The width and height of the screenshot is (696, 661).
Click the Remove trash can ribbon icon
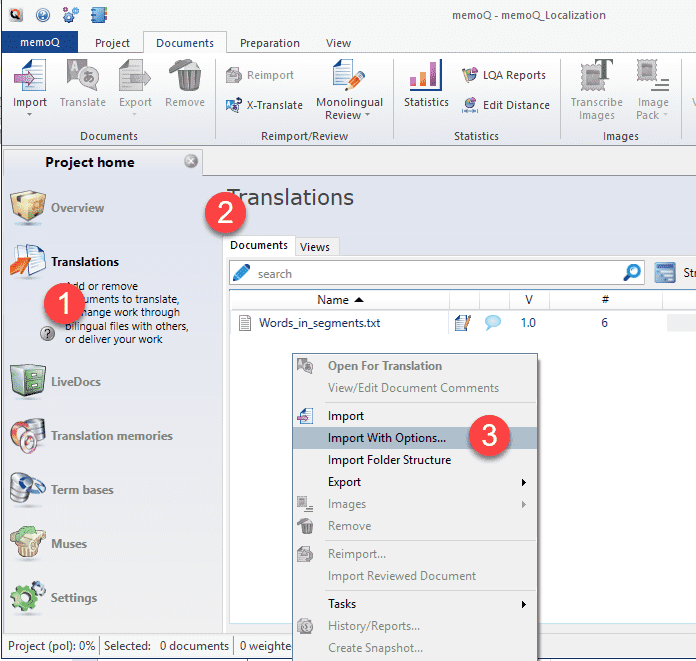pos(185,76)
